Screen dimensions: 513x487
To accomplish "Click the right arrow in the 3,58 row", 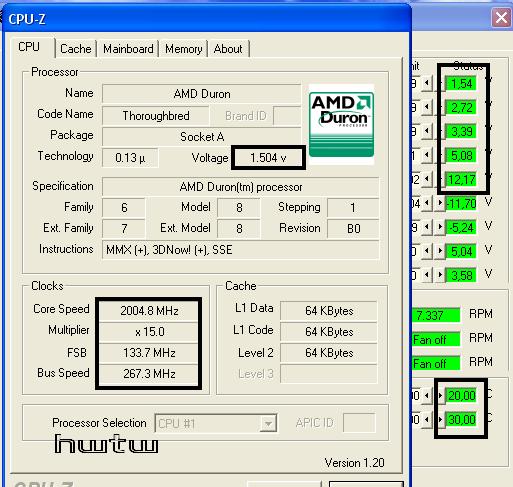I will point(440,275).
